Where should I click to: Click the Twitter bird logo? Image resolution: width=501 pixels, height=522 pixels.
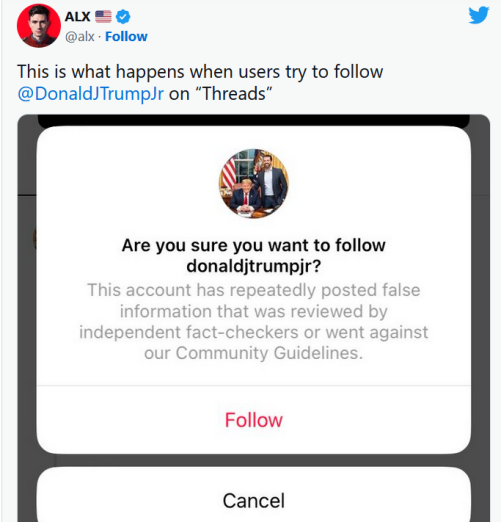[479, 15]
